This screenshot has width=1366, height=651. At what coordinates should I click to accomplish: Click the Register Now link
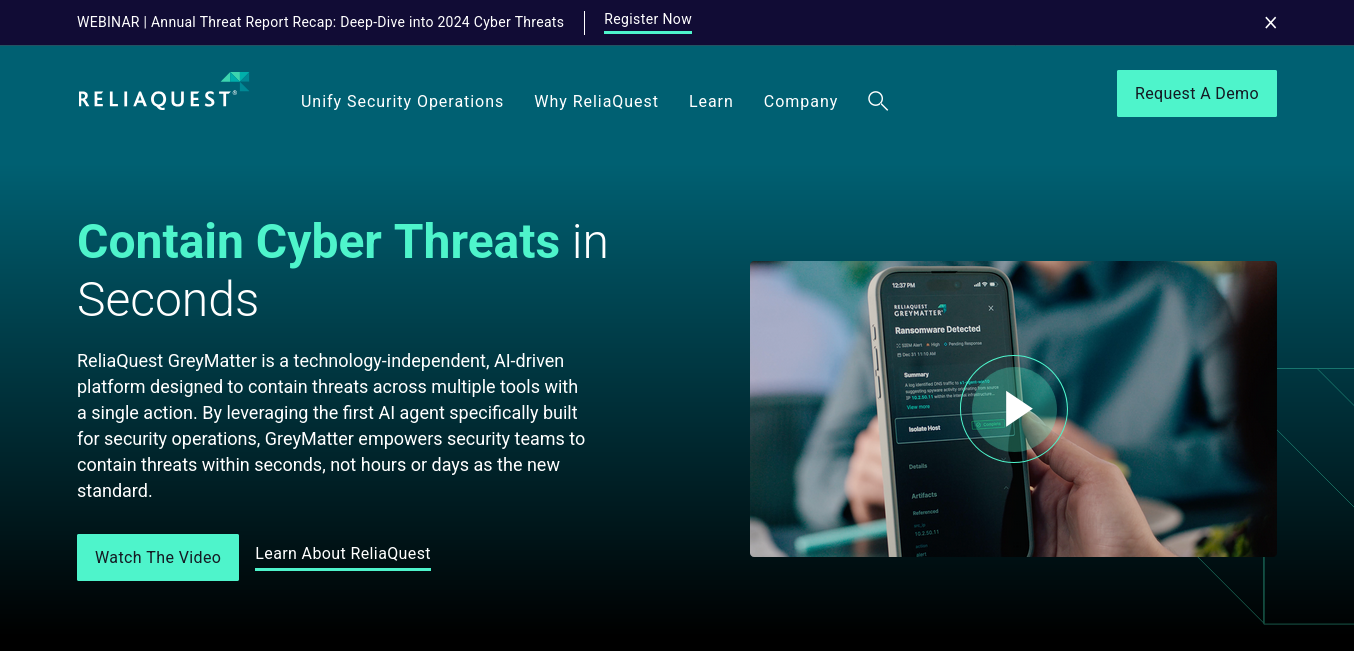point(648,20)
